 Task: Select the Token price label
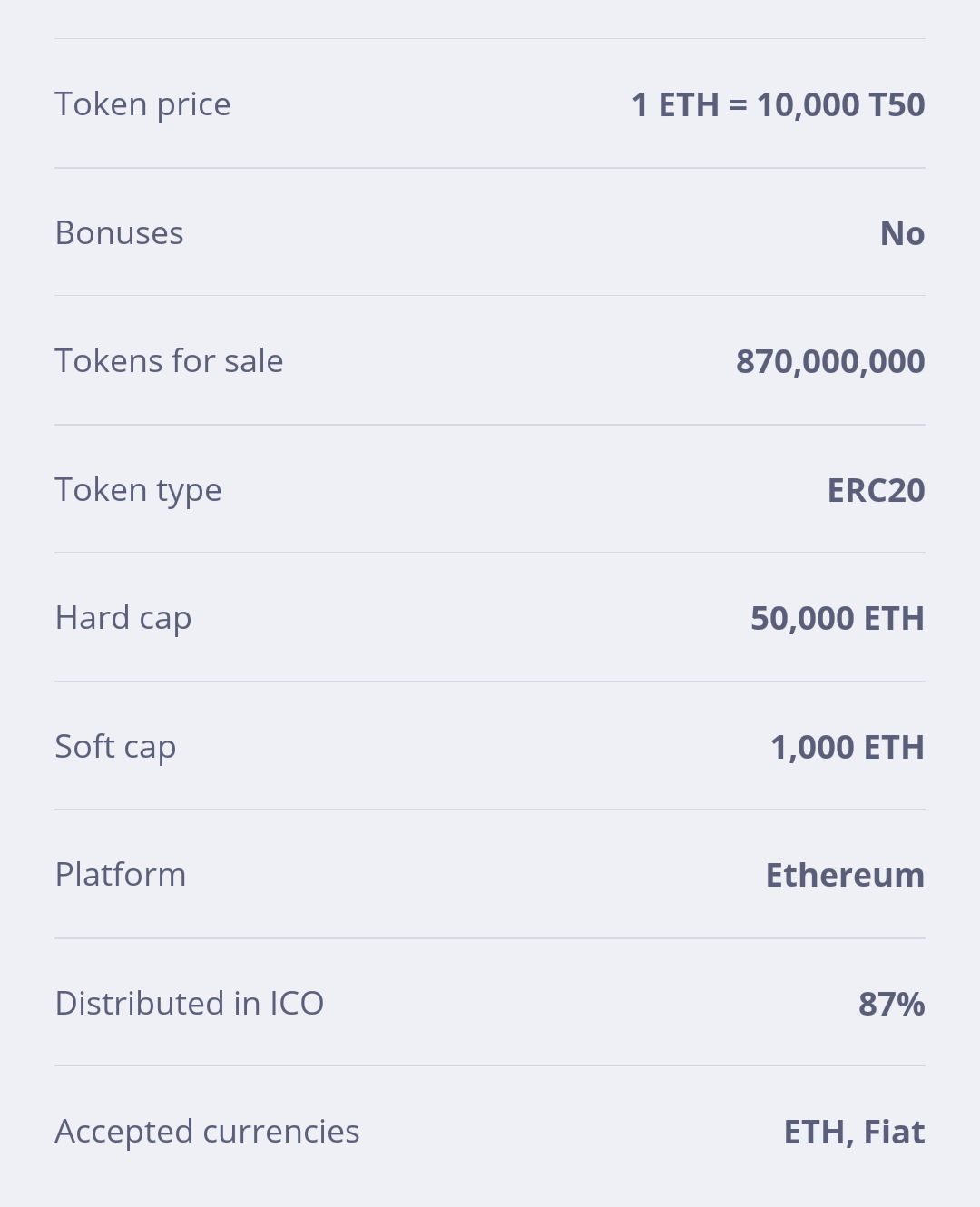point(142,104)
